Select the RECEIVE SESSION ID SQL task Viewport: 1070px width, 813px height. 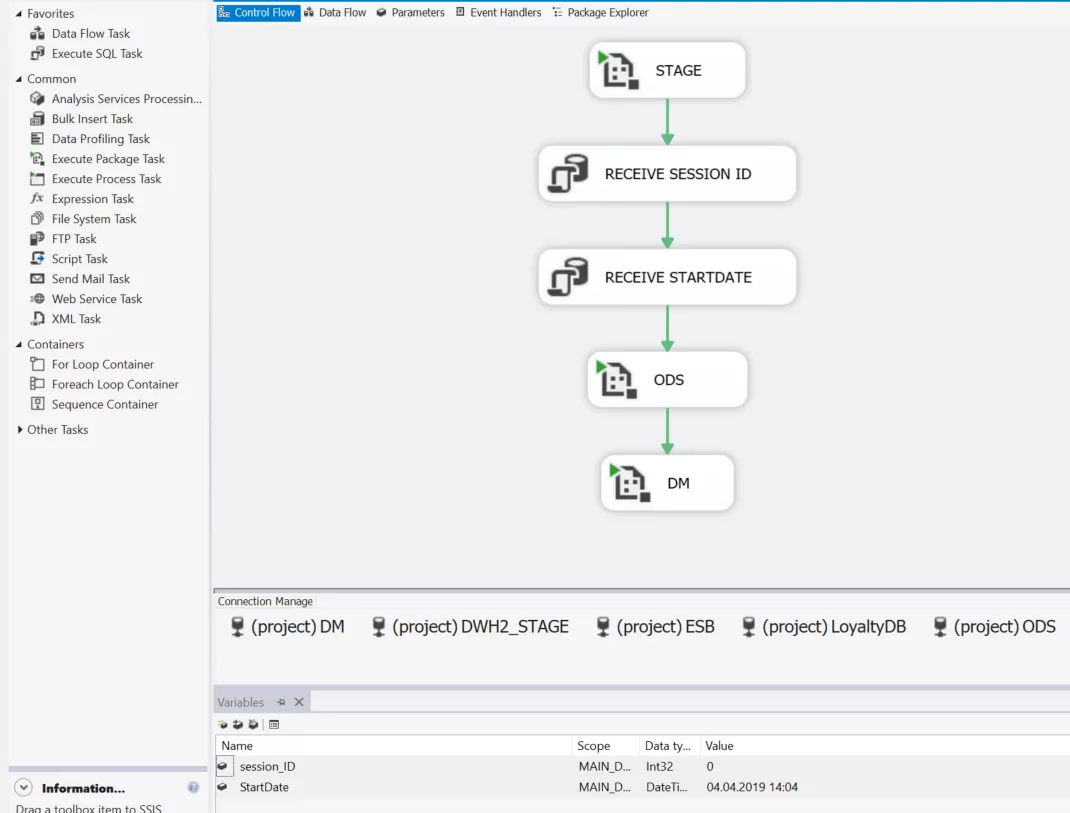point(667,173)
